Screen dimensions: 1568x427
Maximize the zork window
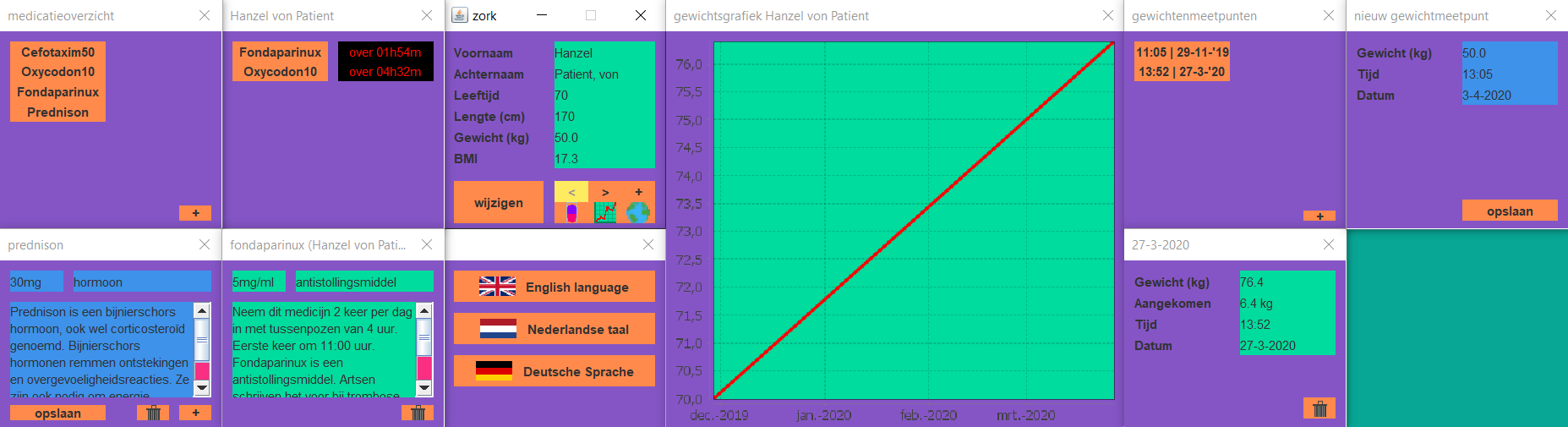tap(591, 15)
